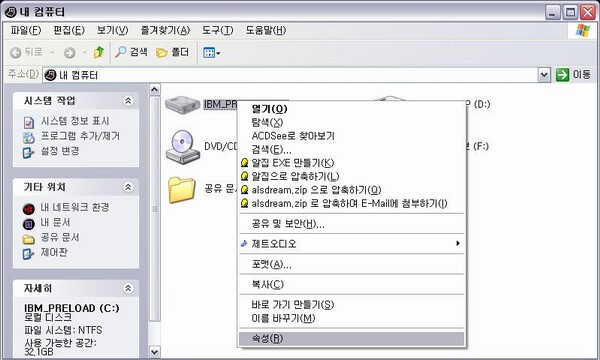Viewport: 600px width, 360px height.
Task: Choose 알집으로 압축하기(L)
Action: click(351, 176)
